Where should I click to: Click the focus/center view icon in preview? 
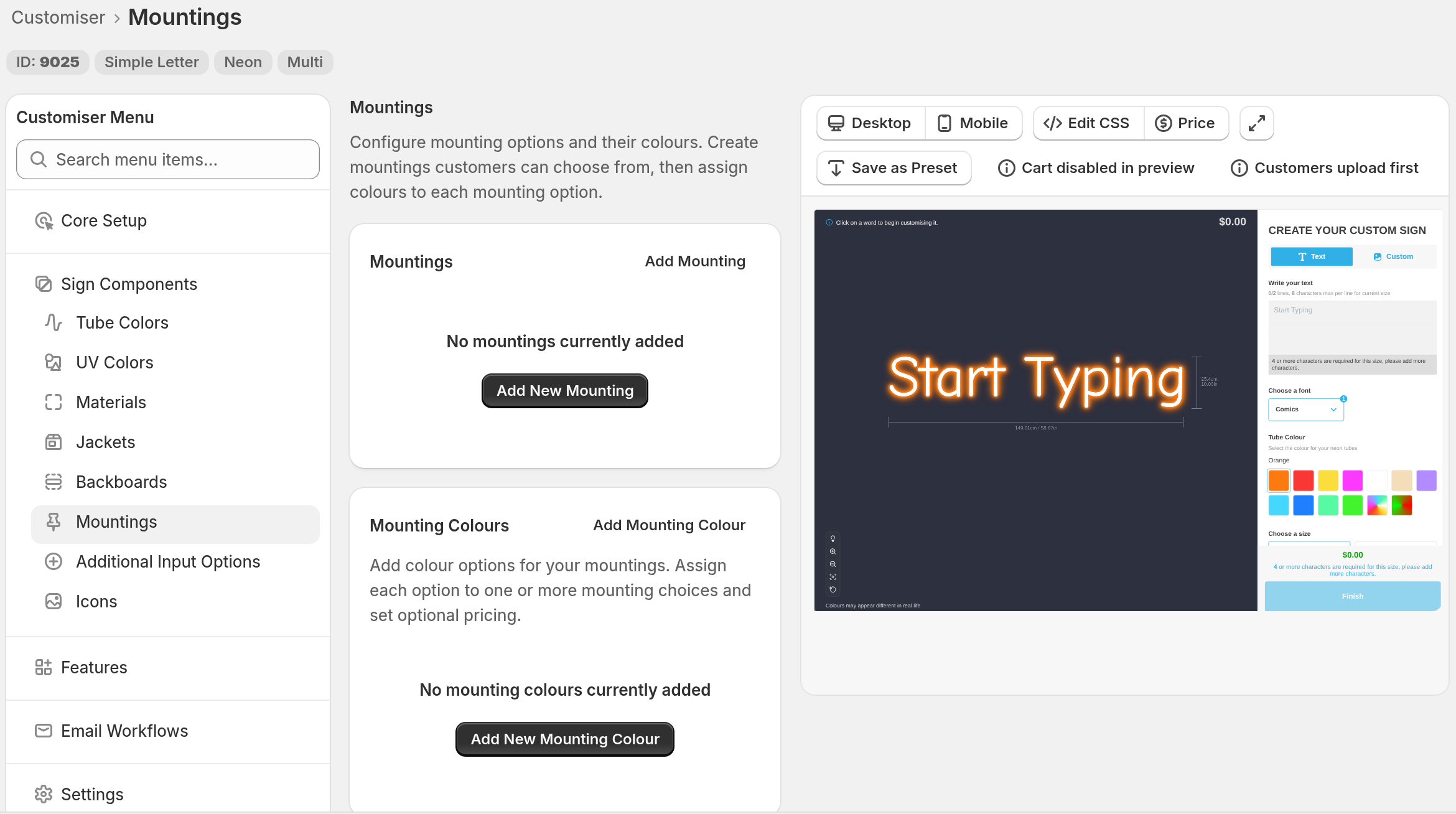click(x=833, y=577)
